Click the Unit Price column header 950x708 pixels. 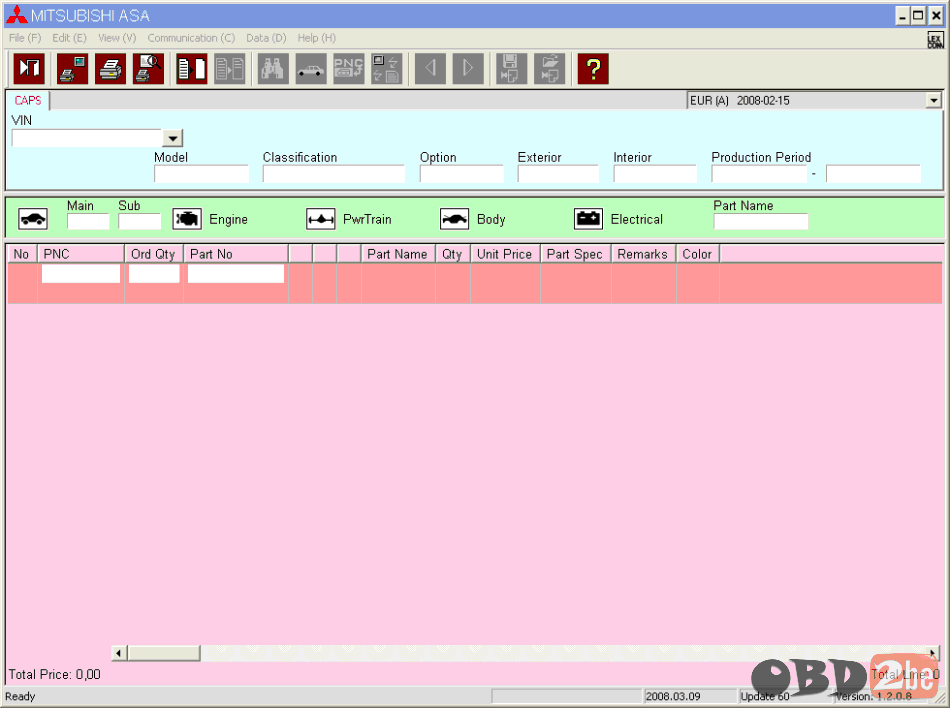coord(505,254)
